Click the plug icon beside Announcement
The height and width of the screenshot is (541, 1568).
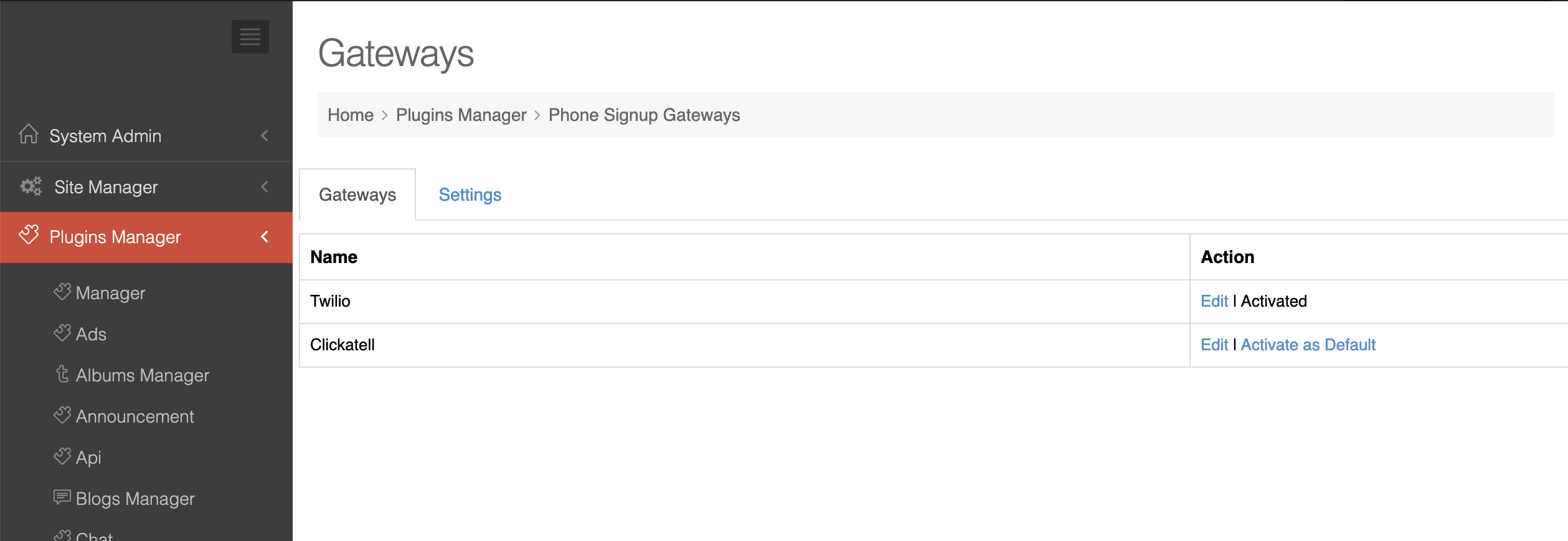coord(62,415)
